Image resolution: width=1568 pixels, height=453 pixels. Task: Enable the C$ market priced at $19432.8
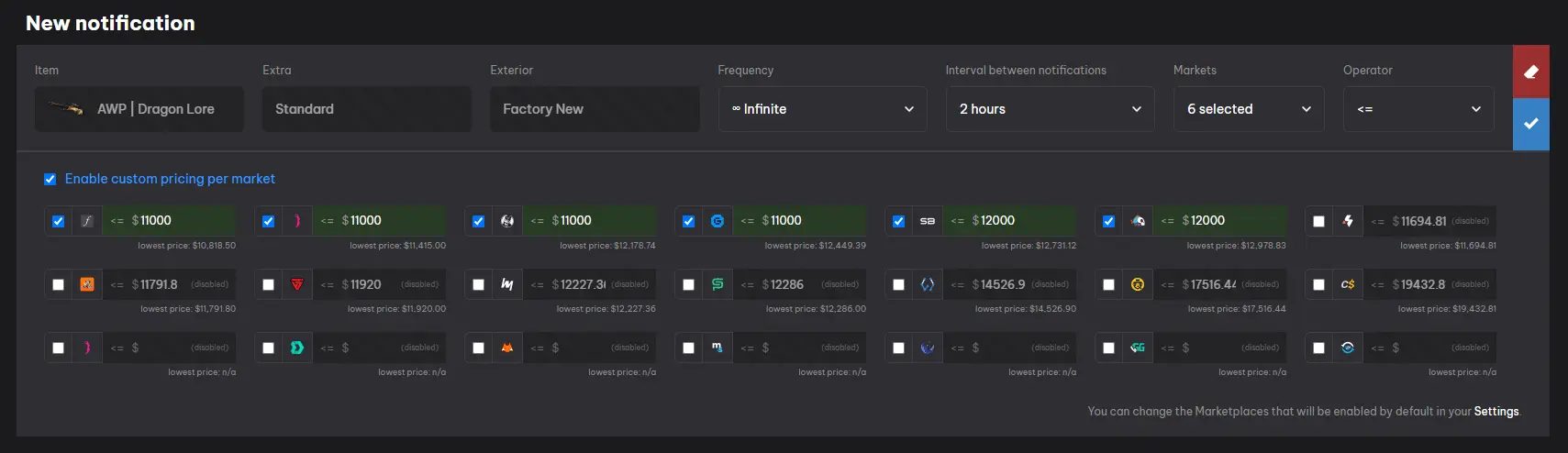pos(1318,284)
